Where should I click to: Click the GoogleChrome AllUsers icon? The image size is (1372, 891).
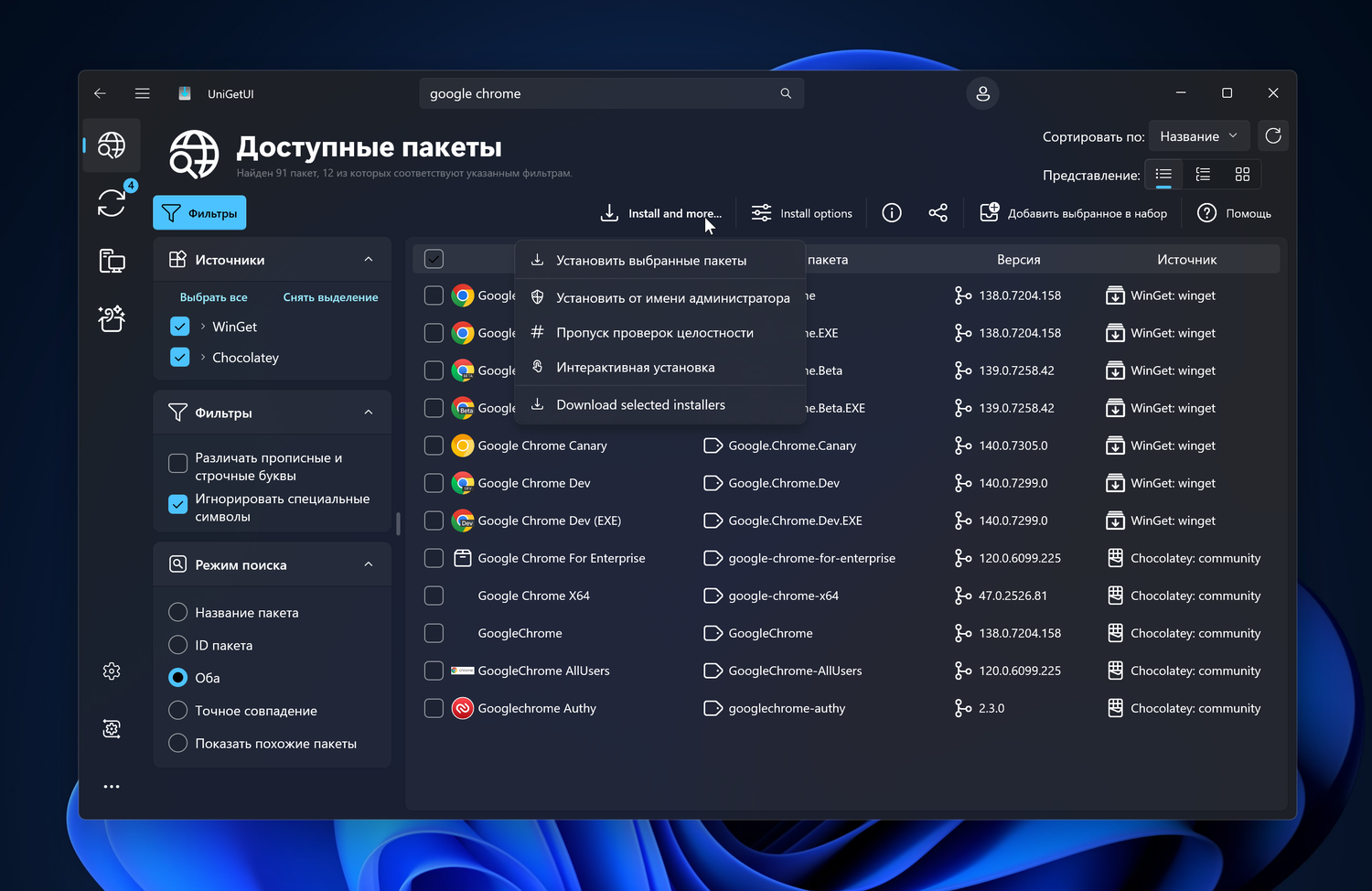[463, 671]
